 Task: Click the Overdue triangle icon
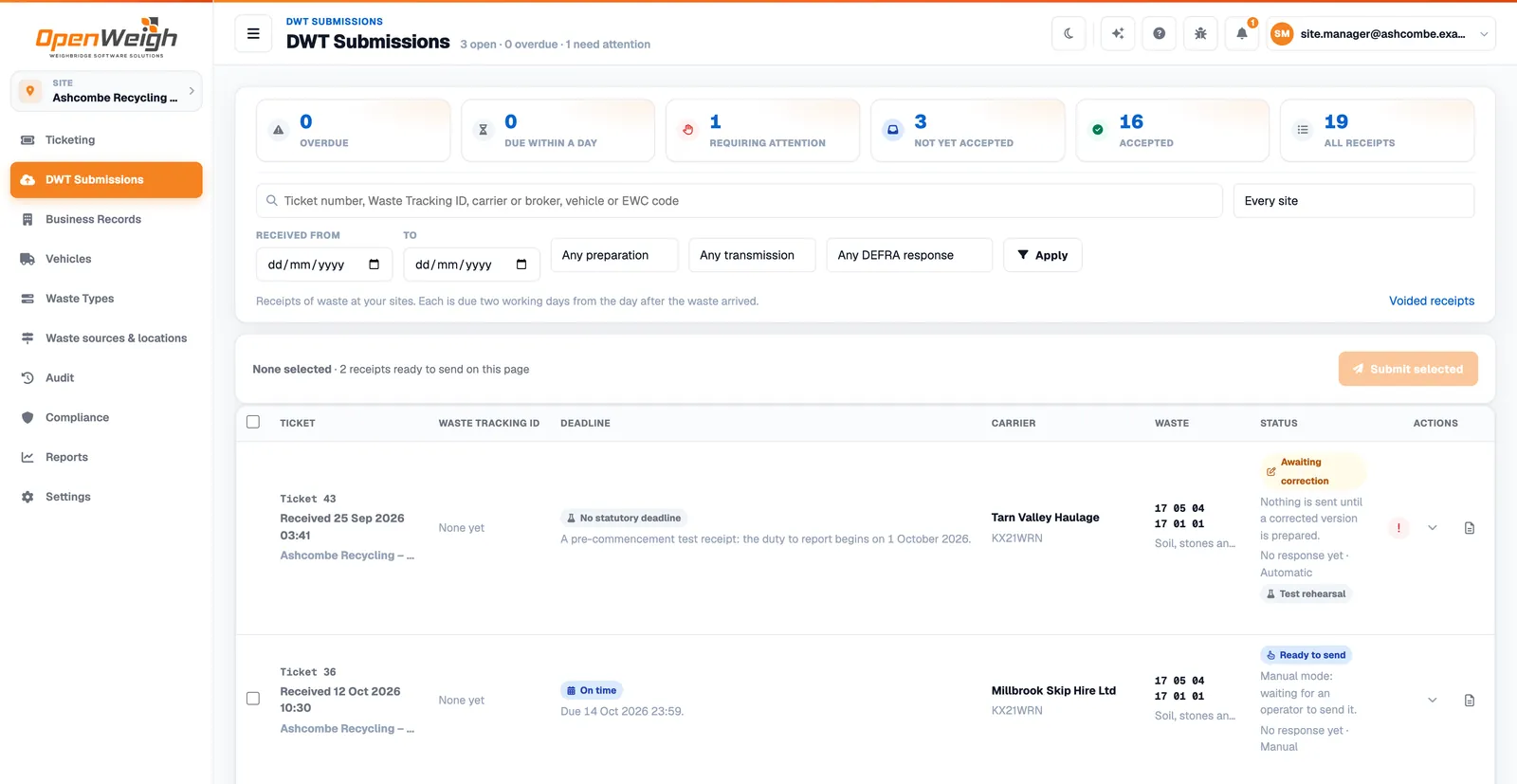[x=278, y=130]
